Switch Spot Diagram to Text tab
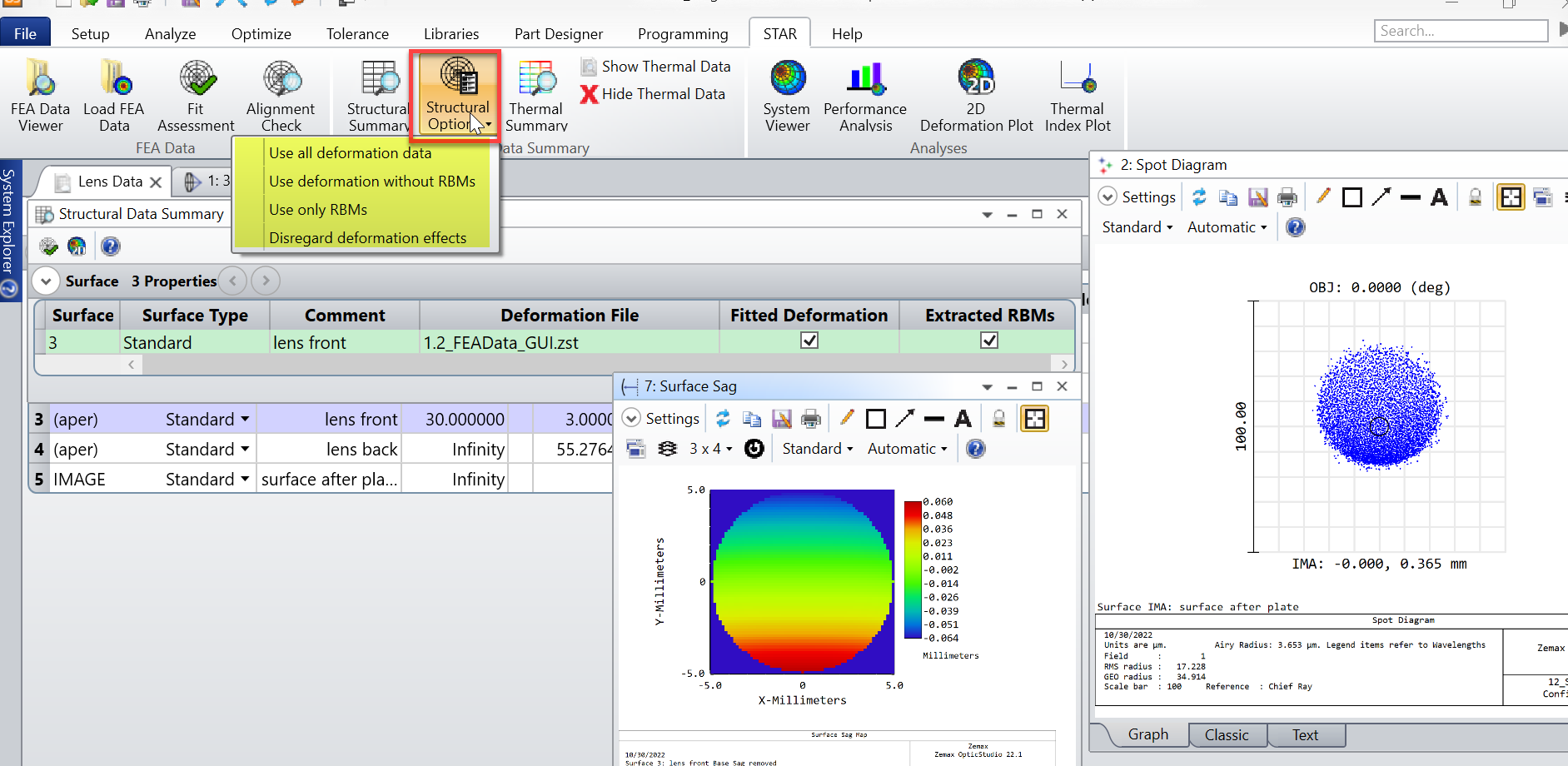The height and width of the screenshot is (766, 1568). pyautogui.click(x=1305, y=735)
